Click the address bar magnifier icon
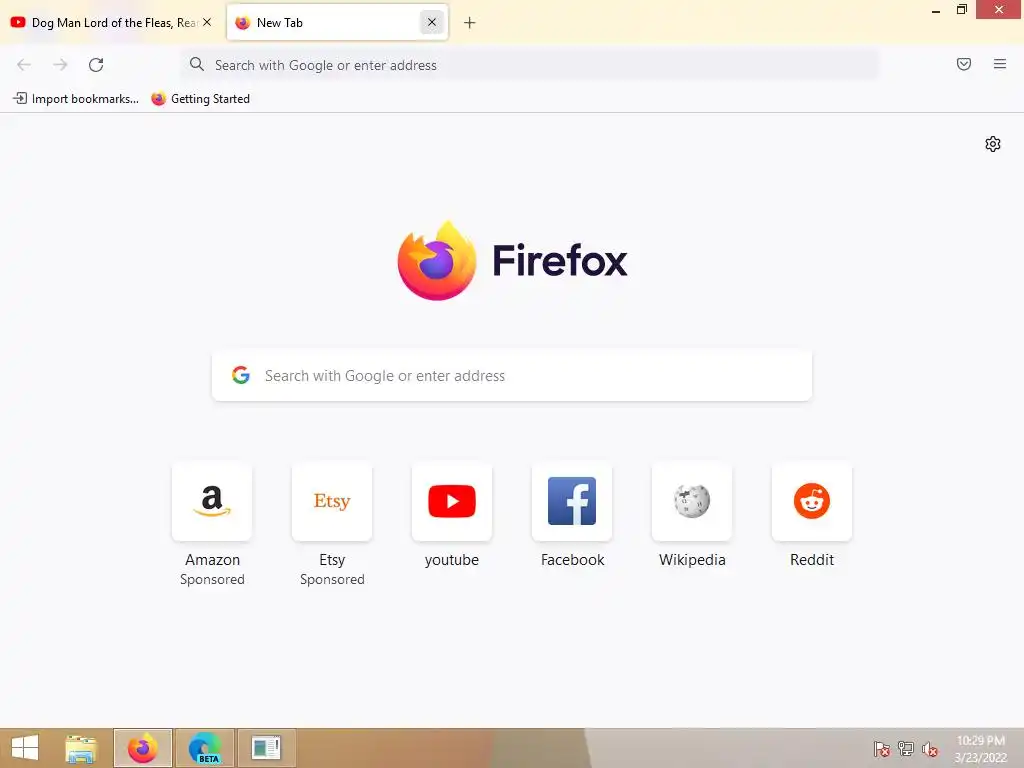 click(x=197, y=64)
